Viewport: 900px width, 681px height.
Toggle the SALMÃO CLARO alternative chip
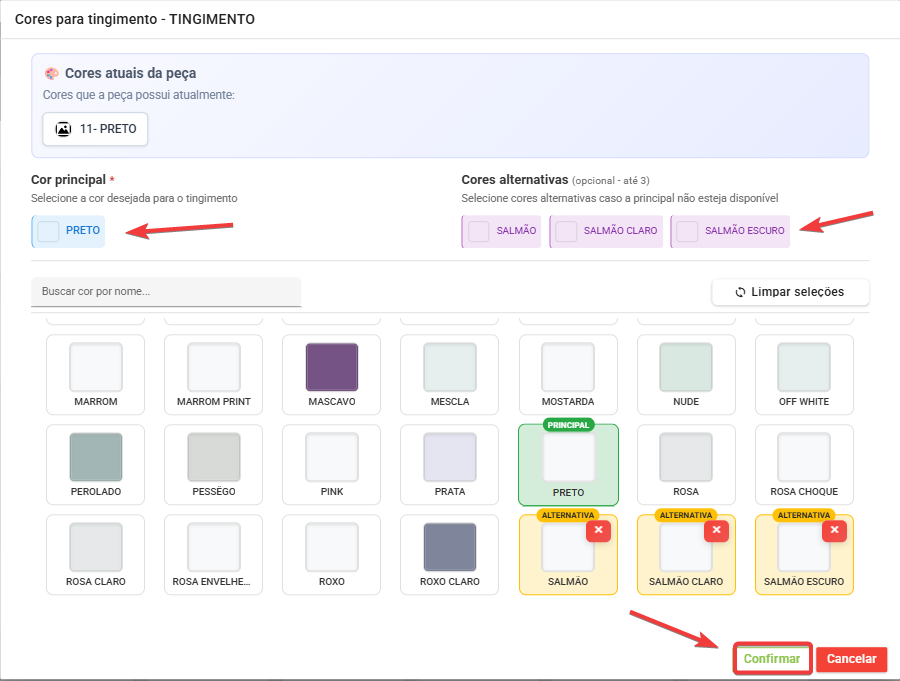[x=608, y=231]
